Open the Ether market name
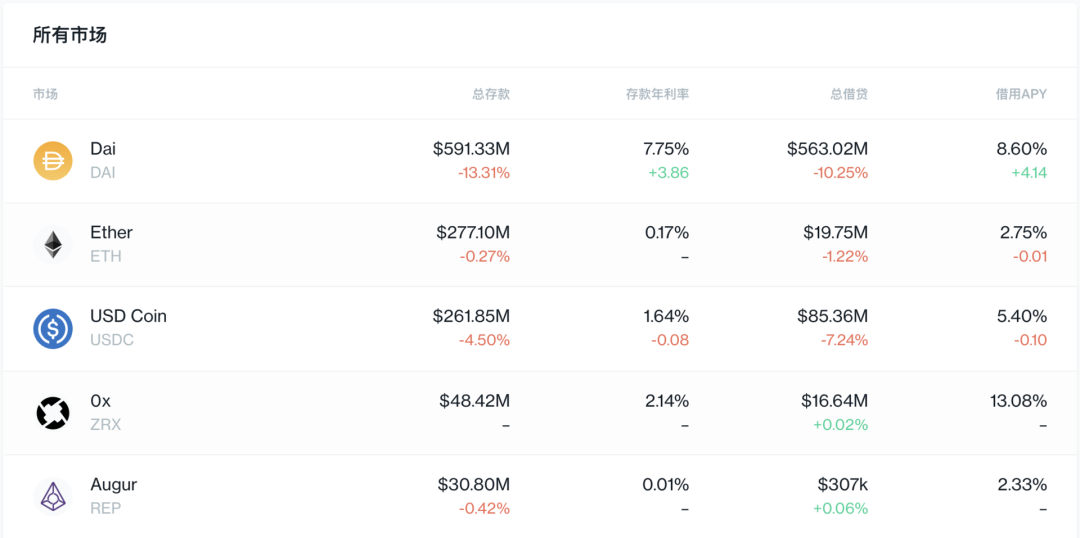The height and width of the screenshot is (538, 1080). click(112, 232)
